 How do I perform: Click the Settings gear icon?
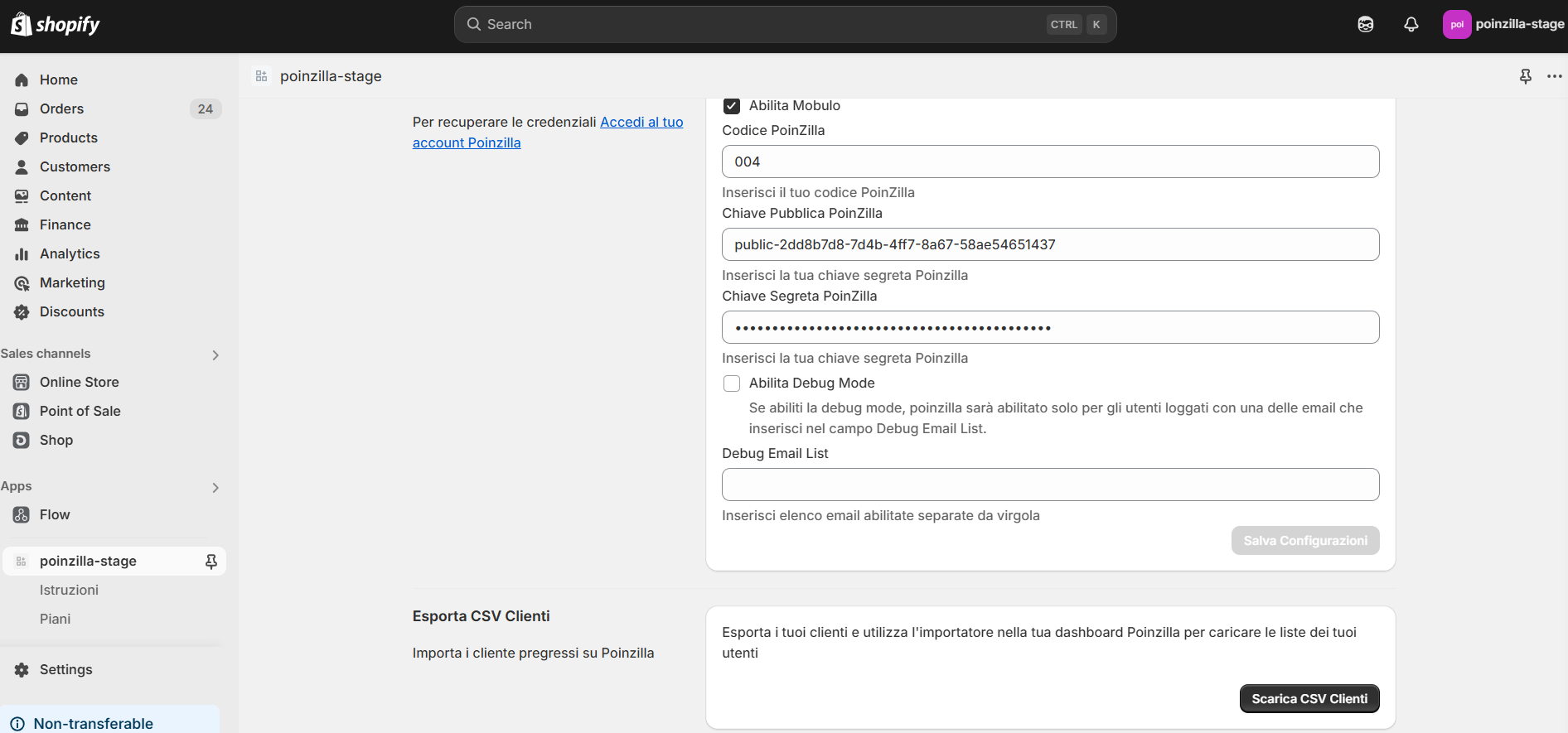pyautogui.click(x=22, y=669)
